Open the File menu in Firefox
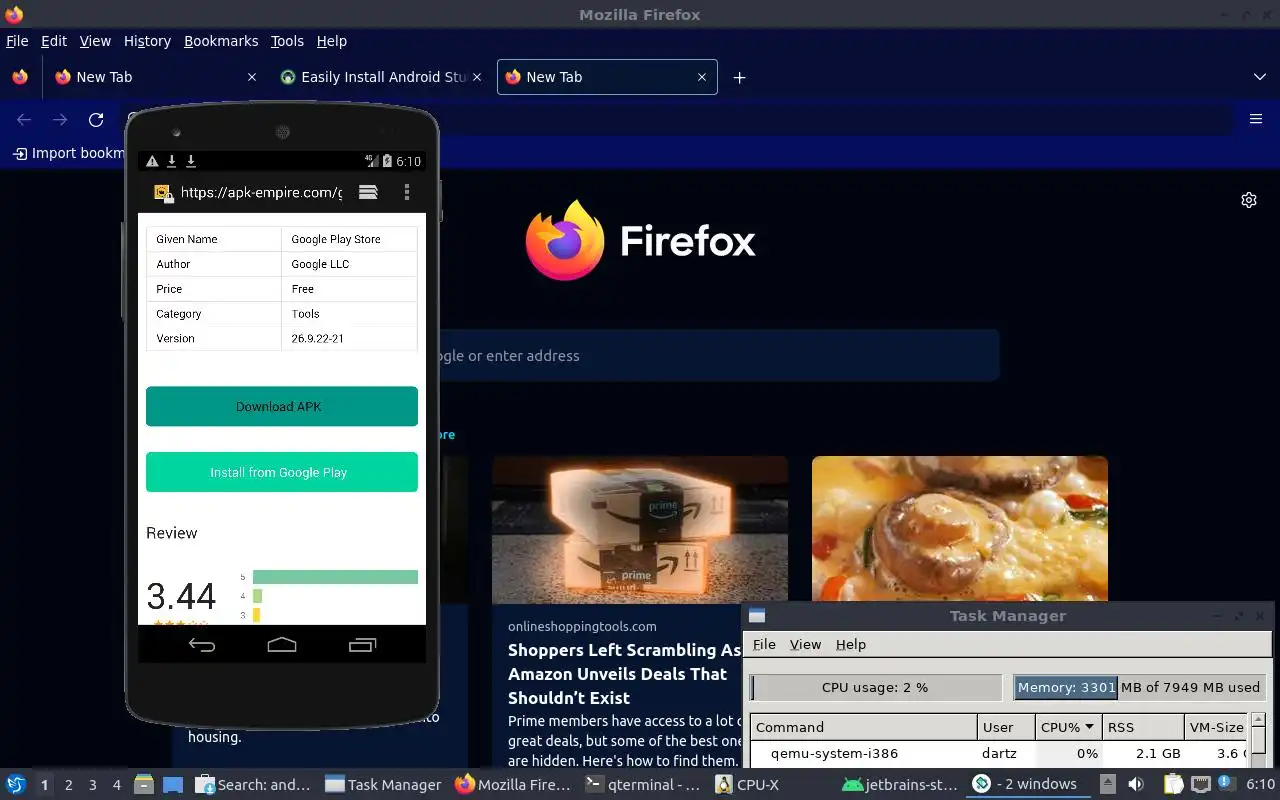The image size is (1280, 800). coord(17,41)
